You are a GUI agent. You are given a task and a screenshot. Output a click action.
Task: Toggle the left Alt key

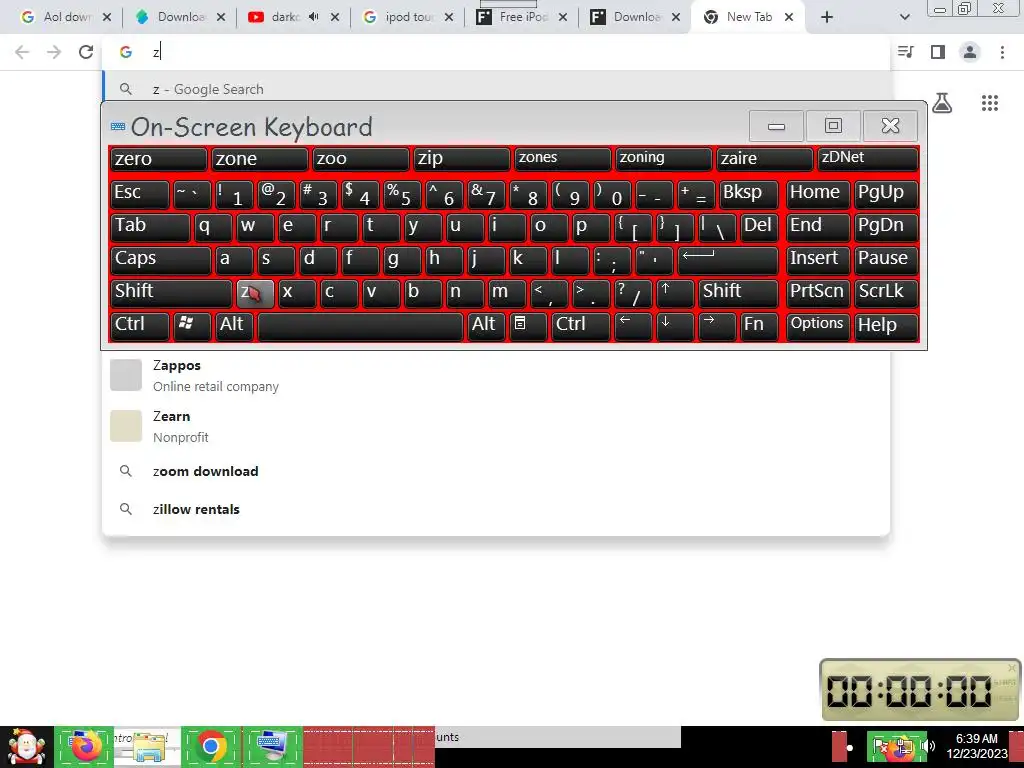pyautogui.click(x=234, y=325)
